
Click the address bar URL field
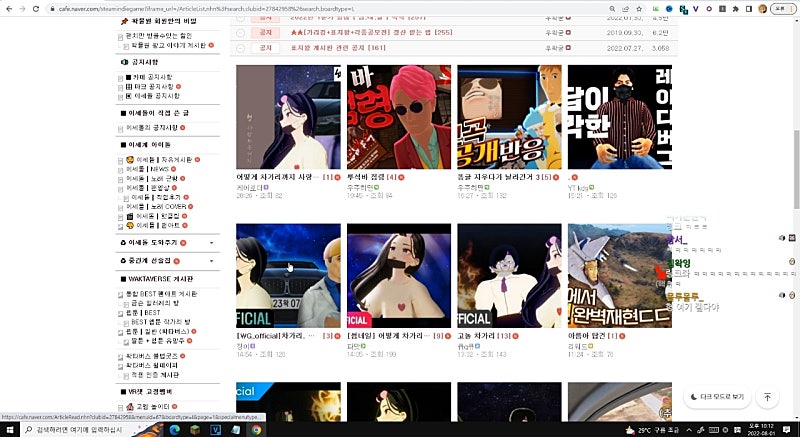pos(327,9)
